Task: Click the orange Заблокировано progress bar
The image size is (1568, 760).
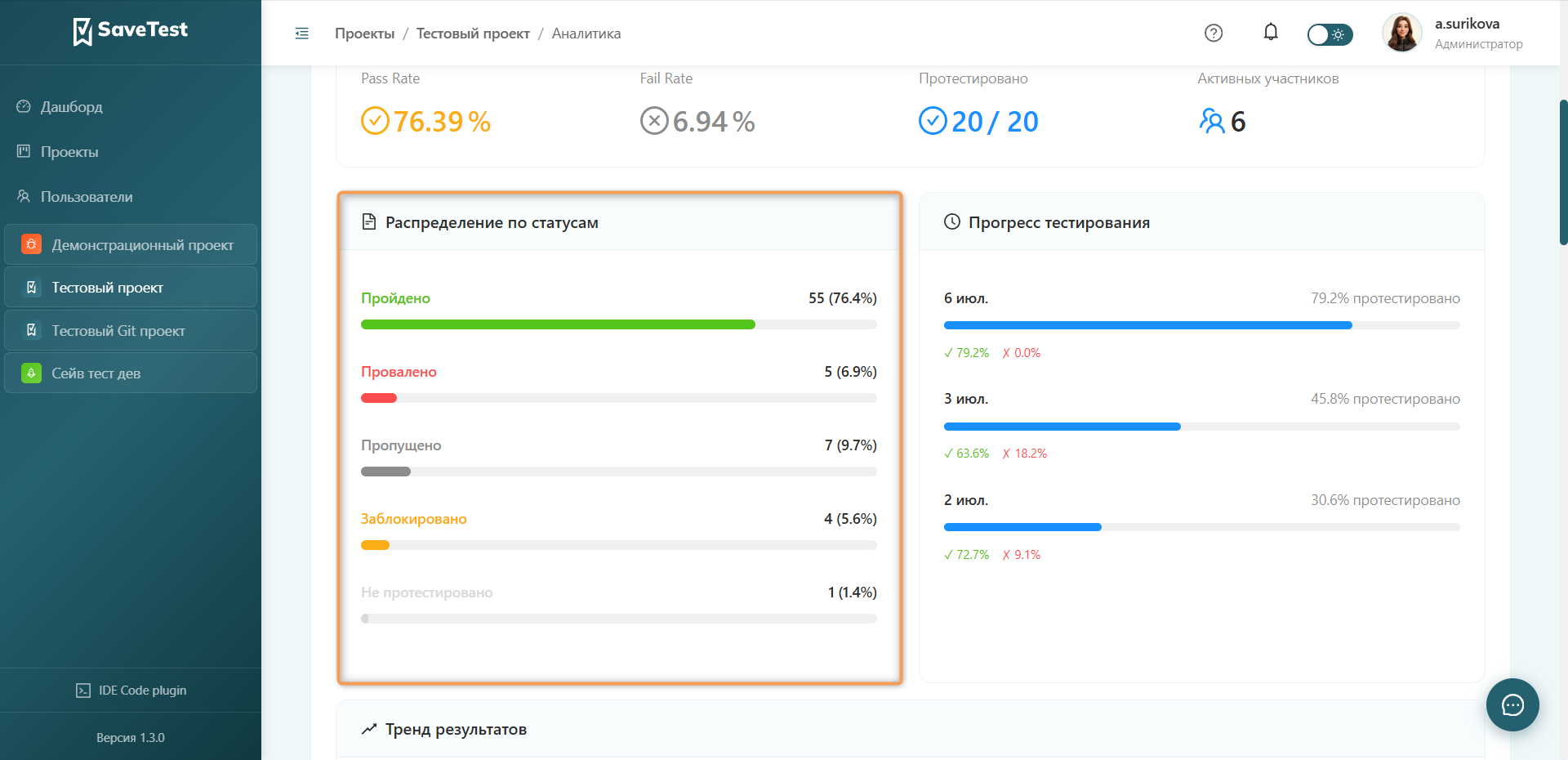Action: pos(376,545)
